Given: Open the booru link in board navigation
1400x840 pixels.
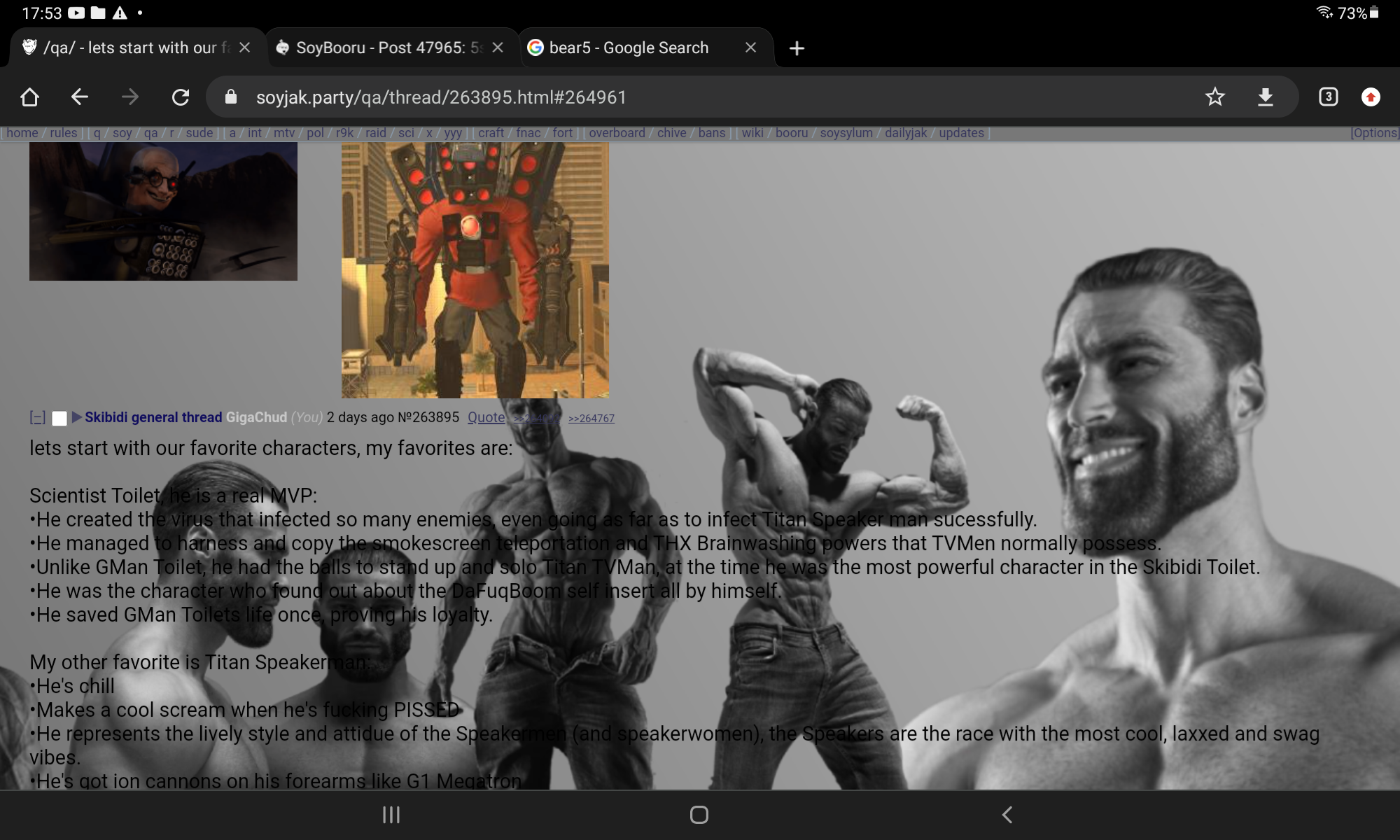Looking at the screenshot, I should (x=791, y=133).
